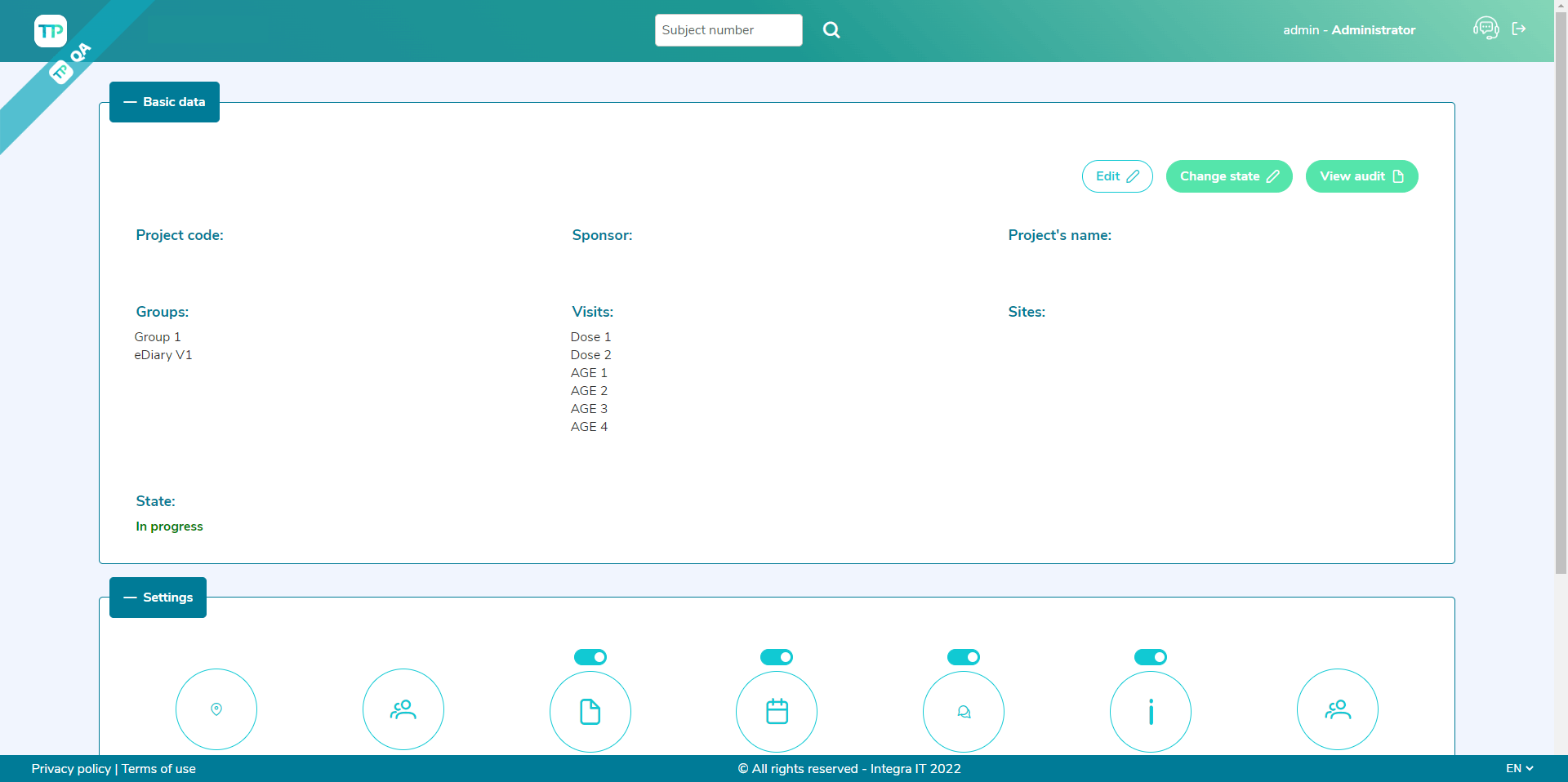Click the Change state button

1228,176
